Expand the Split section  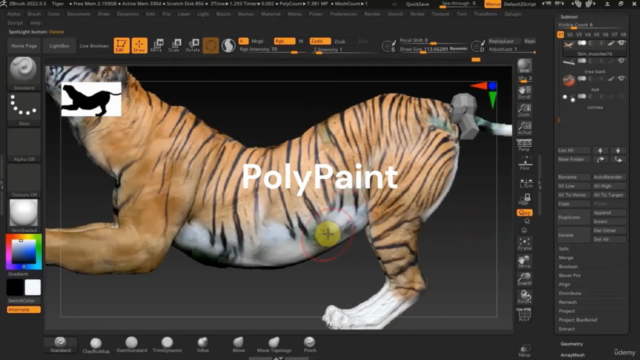tap(564, 249)
